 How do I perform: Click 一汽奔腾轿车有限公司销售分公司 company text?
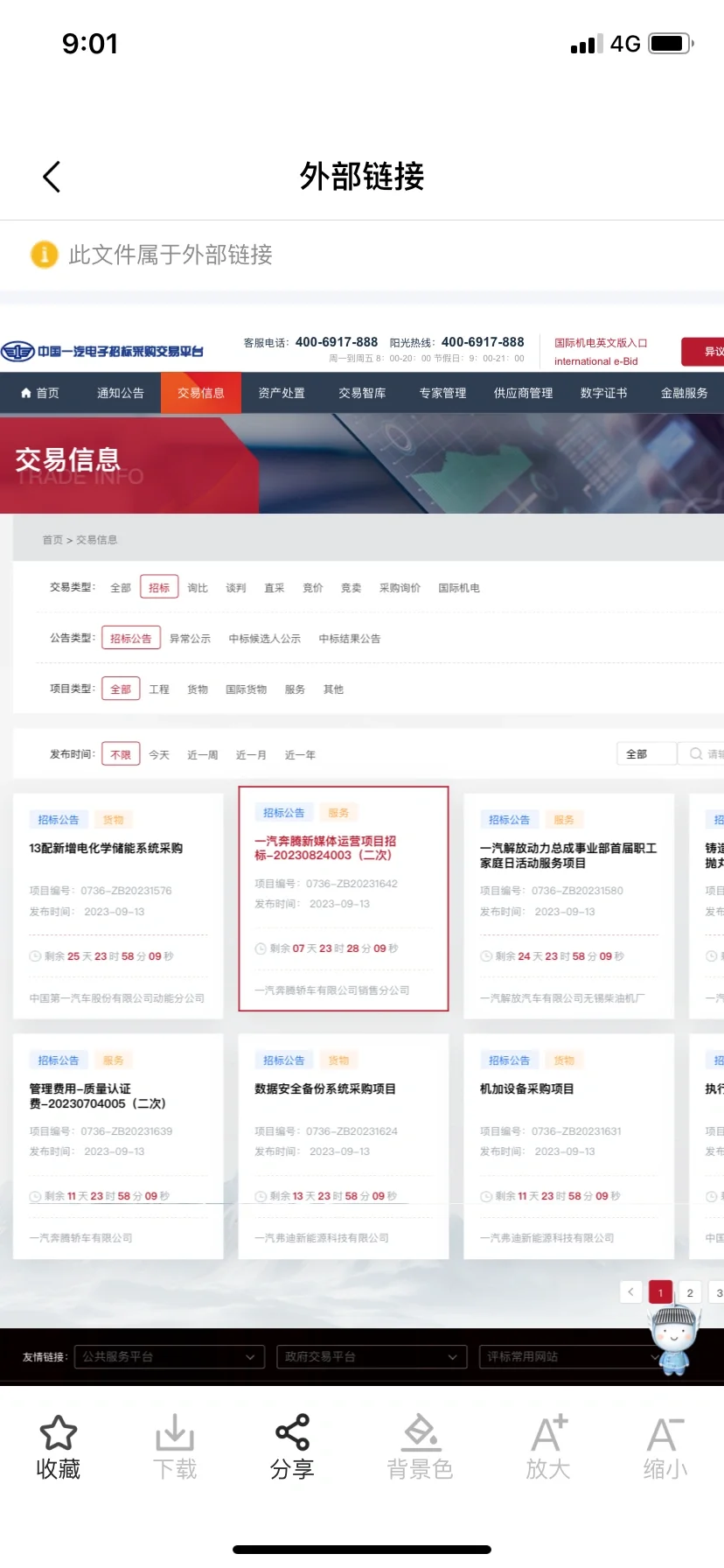(x=332, y=990)
